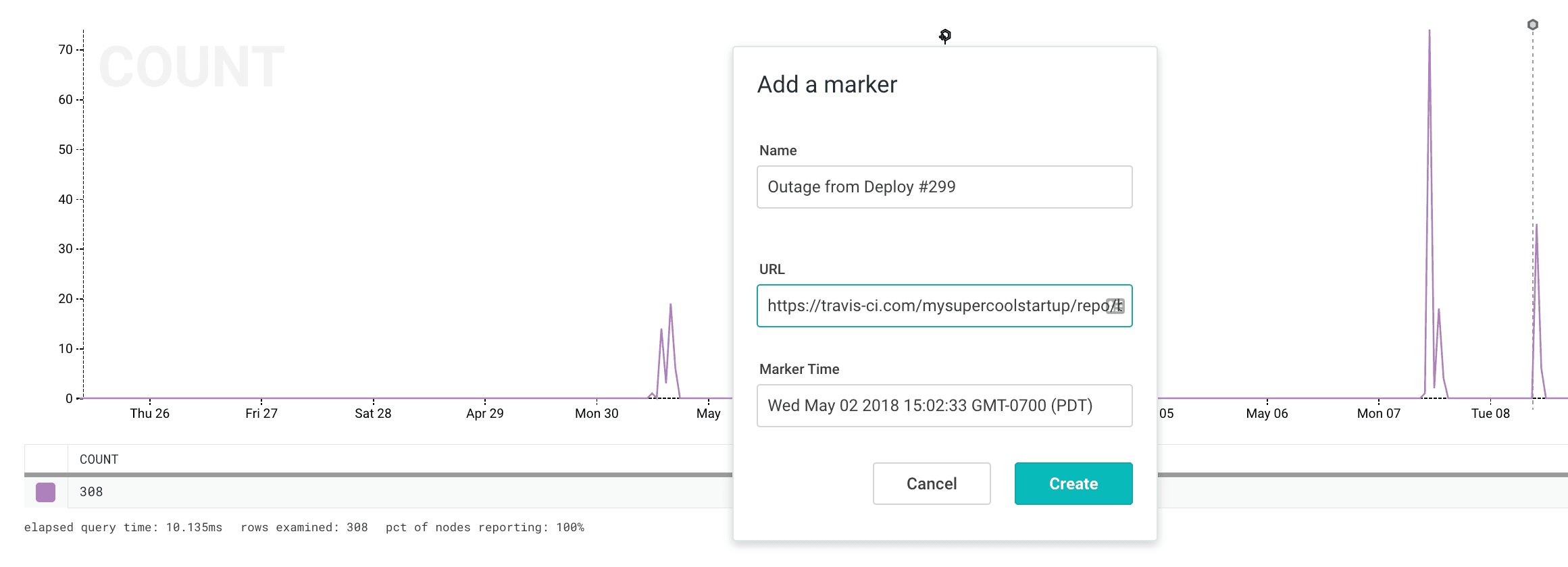
Task: Click the tallest spike near Mon 07
Action: tap(1430, 34)
